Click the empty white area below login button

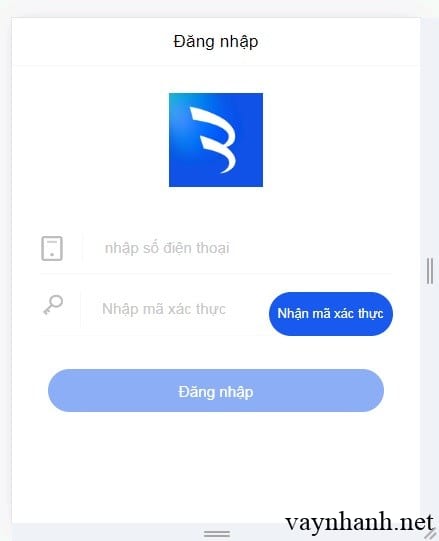pyautogui.click(x=216, y=466)
